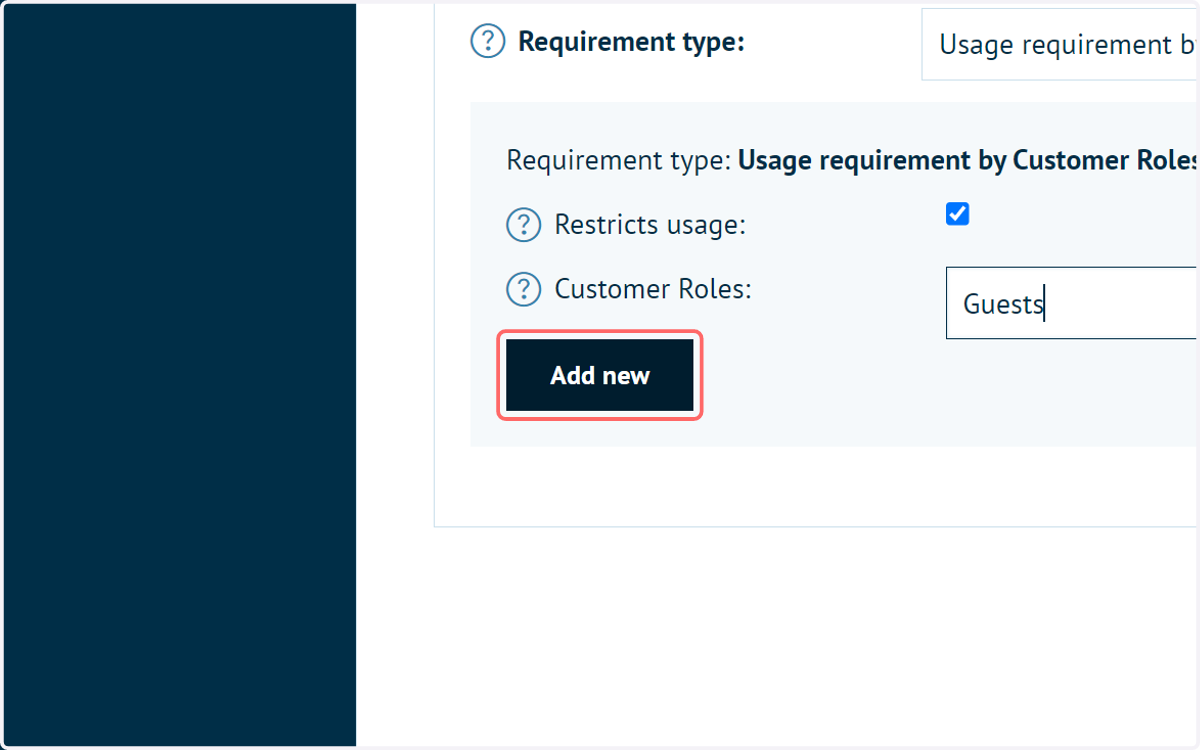This screenshot has width=1200, height=750.
Task: Click the "Customer Roles:" label text
Action: 653,289
